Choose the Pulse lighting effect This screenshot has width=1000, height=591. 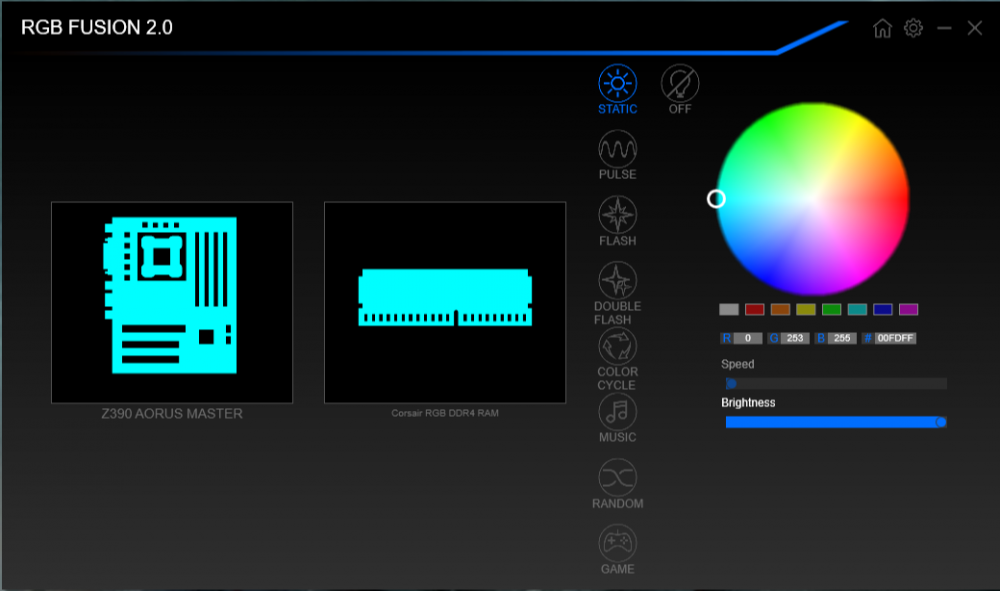click(617, 149)
